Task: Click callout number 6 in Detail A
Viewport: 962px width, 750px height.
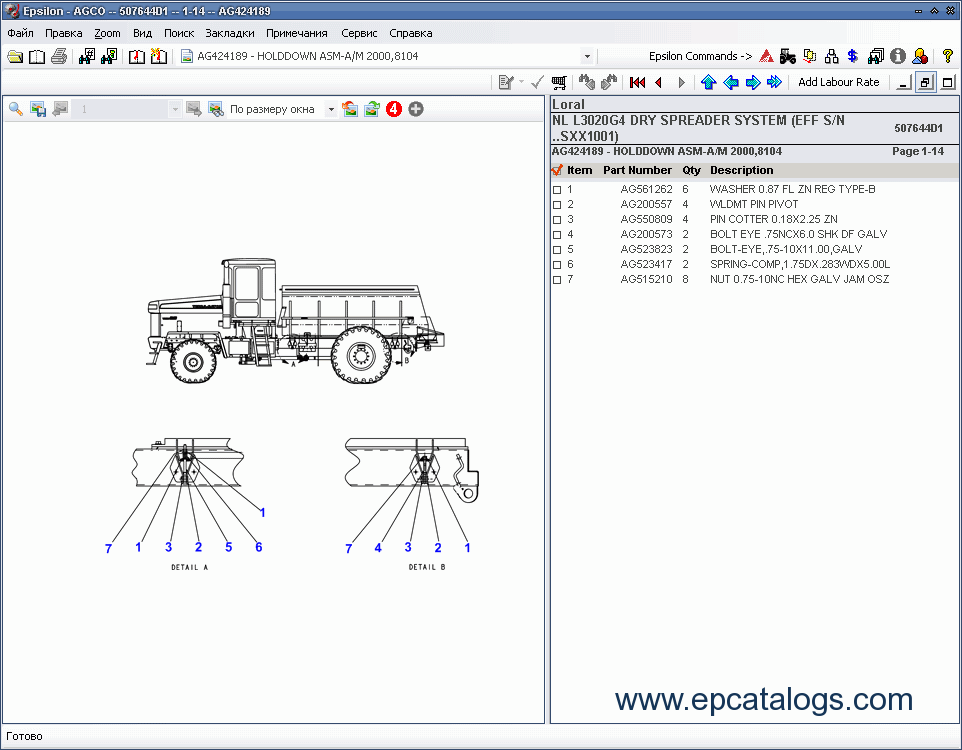Action: 258,547
